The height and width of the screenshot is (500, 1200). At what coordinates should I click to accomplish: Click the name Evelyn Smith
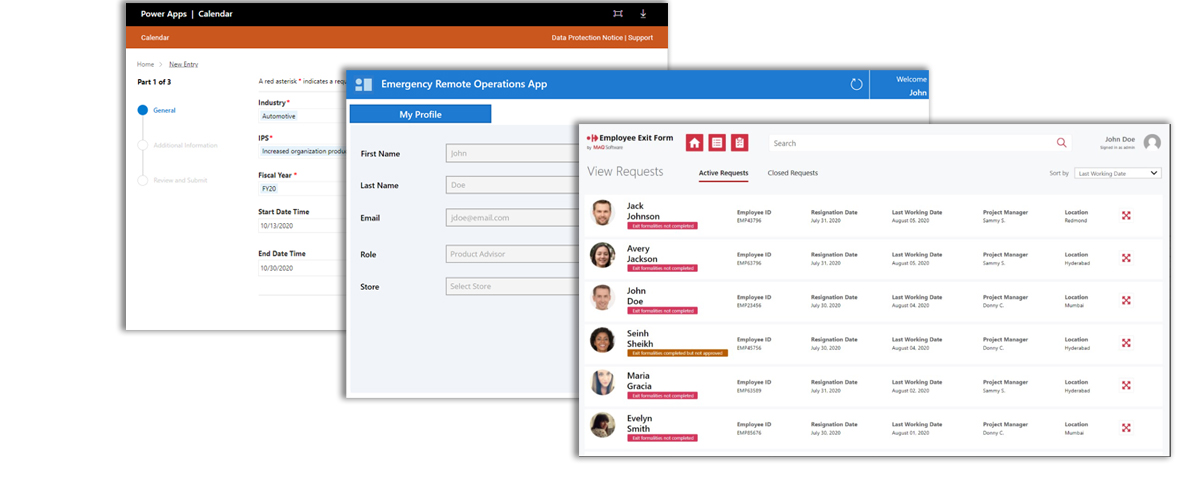point(639,423)
